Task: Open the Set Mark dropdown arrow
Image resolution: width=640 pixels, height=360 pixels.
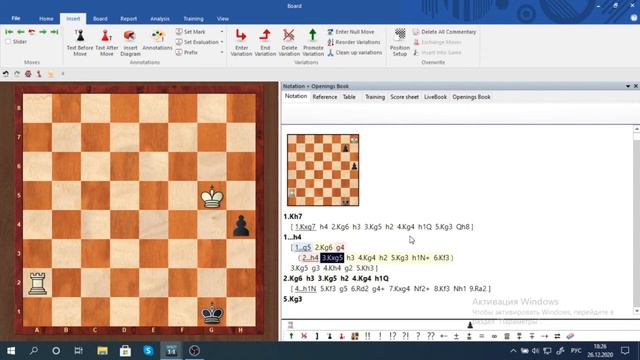Action: (x=222, y=32)
